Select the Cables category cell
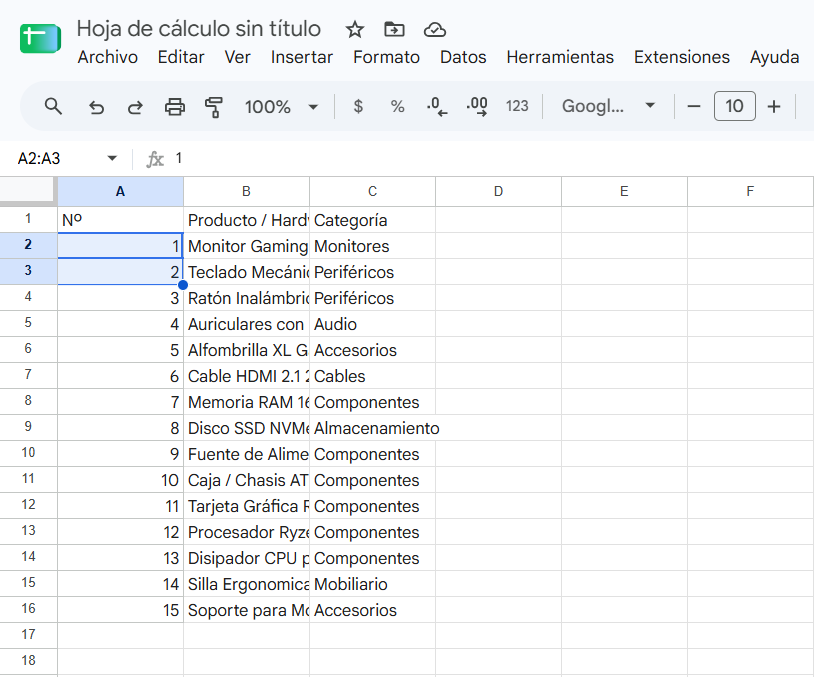The width and height of the screenshot is (814, 677). coord(372,376)
